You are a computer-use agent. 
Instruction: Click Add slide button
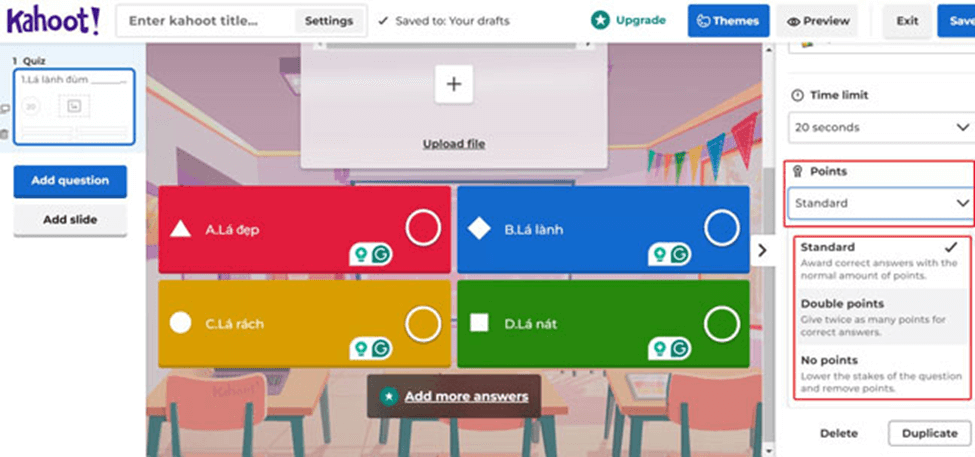click(70, 220)
